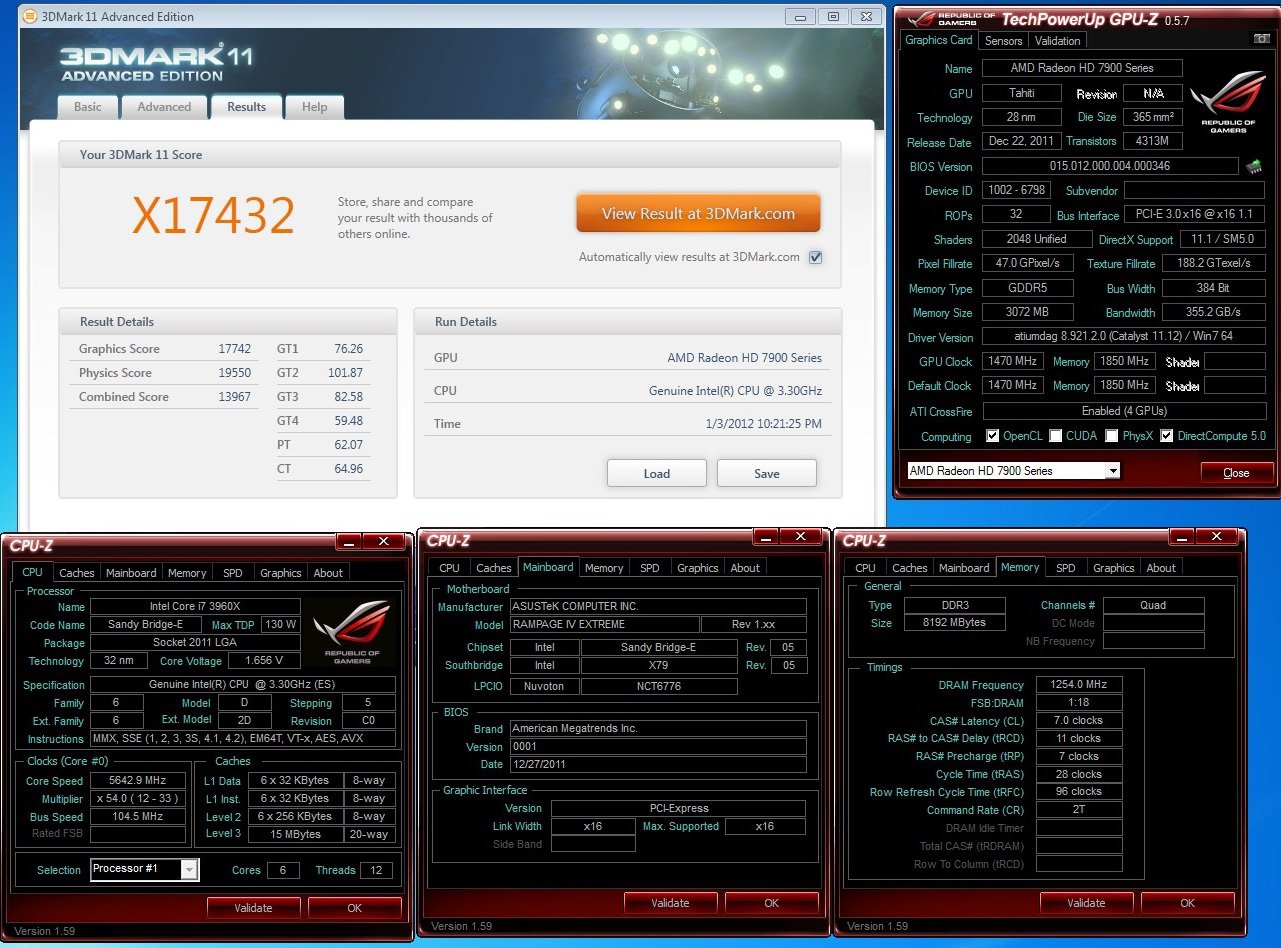1281x948 pixels.
Task: Select the Results tab in 3DMark
Action: (x=246, y=107)
